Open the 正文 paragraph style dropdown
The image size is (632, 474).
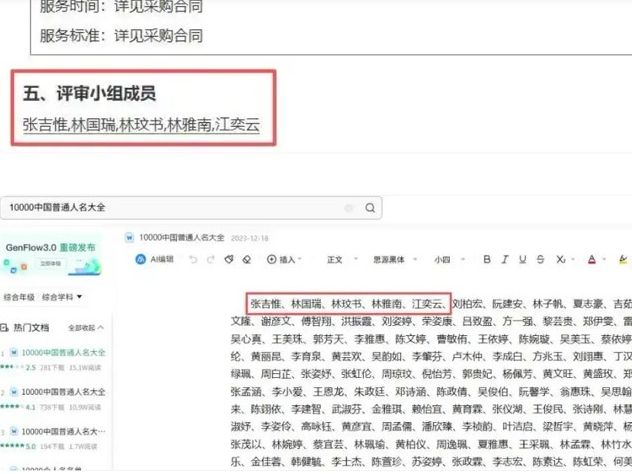pos(339,259)
